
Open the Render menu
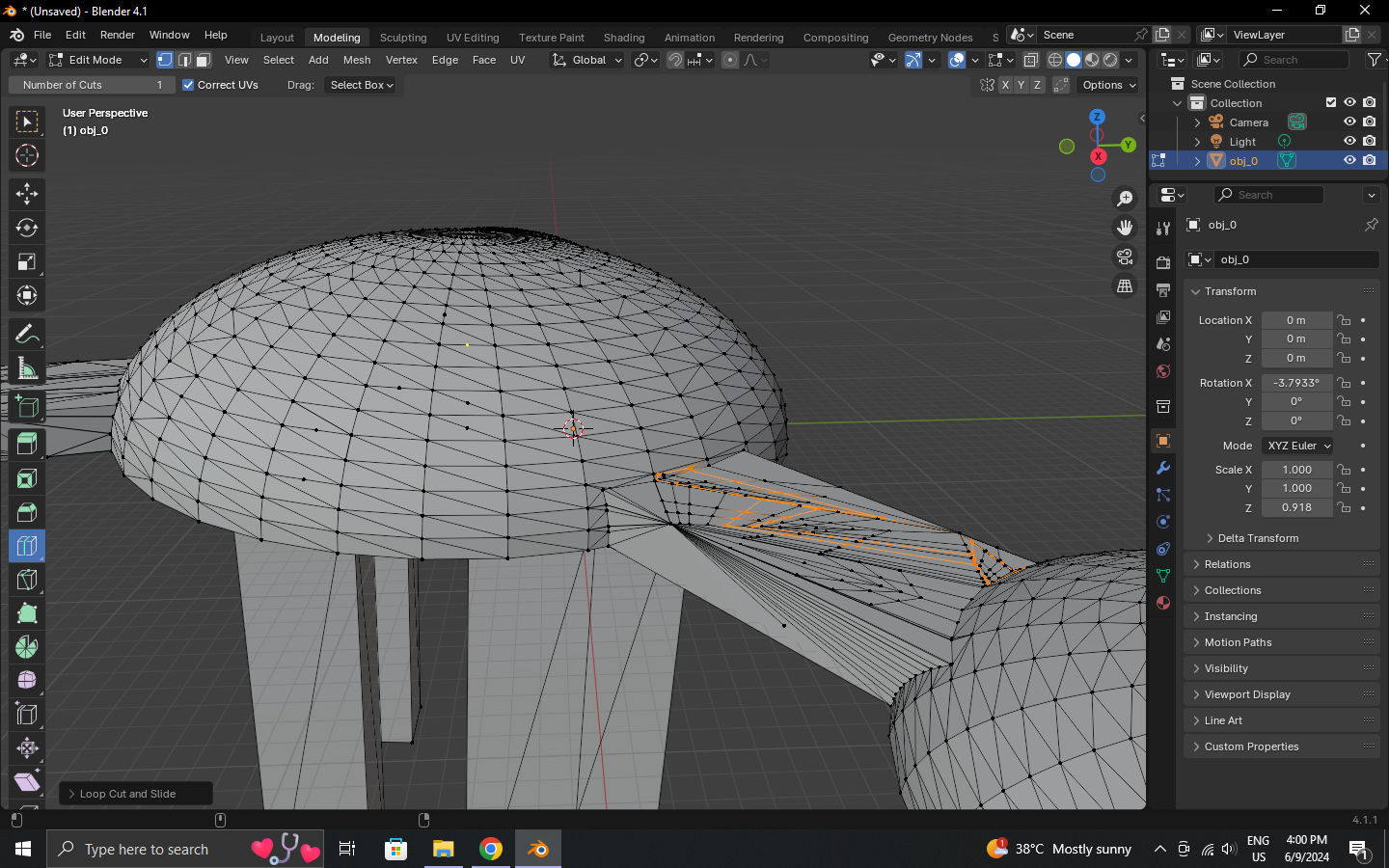pyautogui.click(x=118, y=35)
